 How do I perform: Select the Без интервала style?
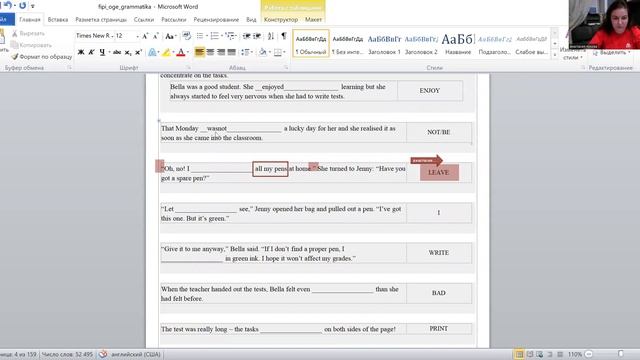[x=347, y=43]
